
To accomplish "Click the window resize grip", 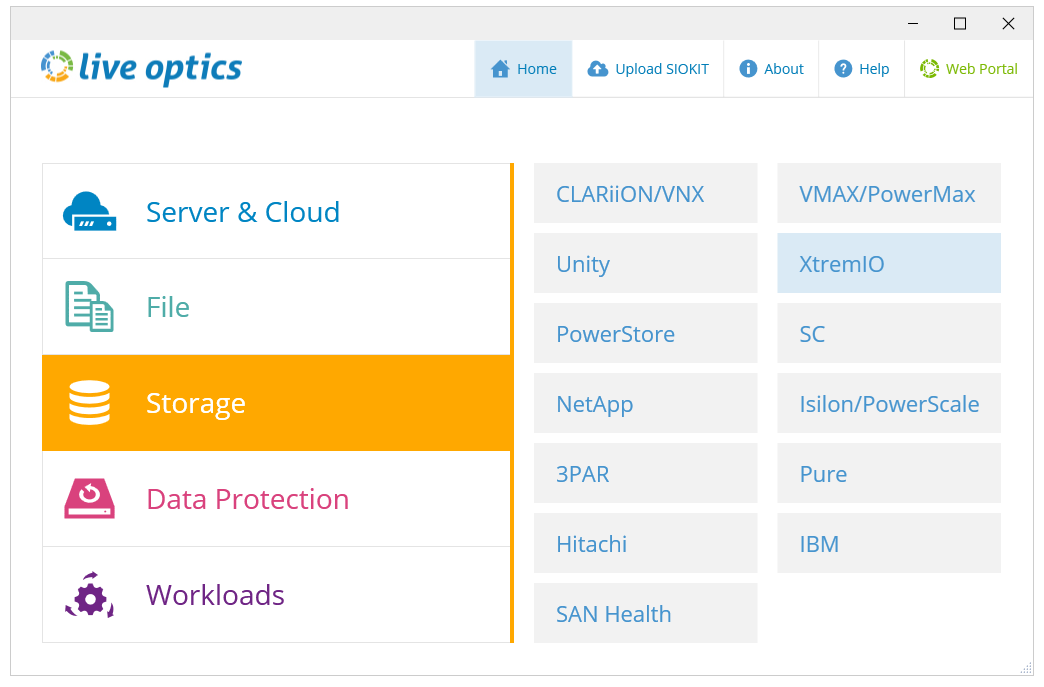I will pyautogui.click(x=1027, y=668).
